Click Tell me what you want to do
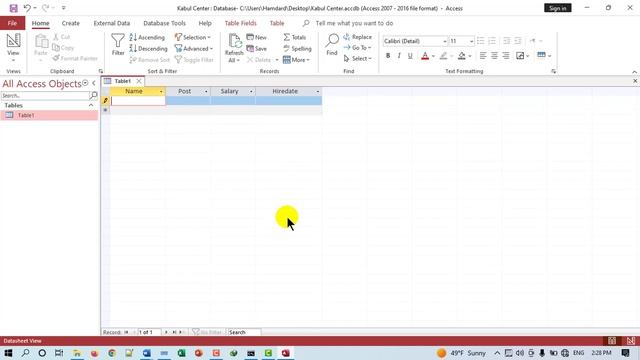The width and height of the screenshot is (640, 360). (354, 23)
